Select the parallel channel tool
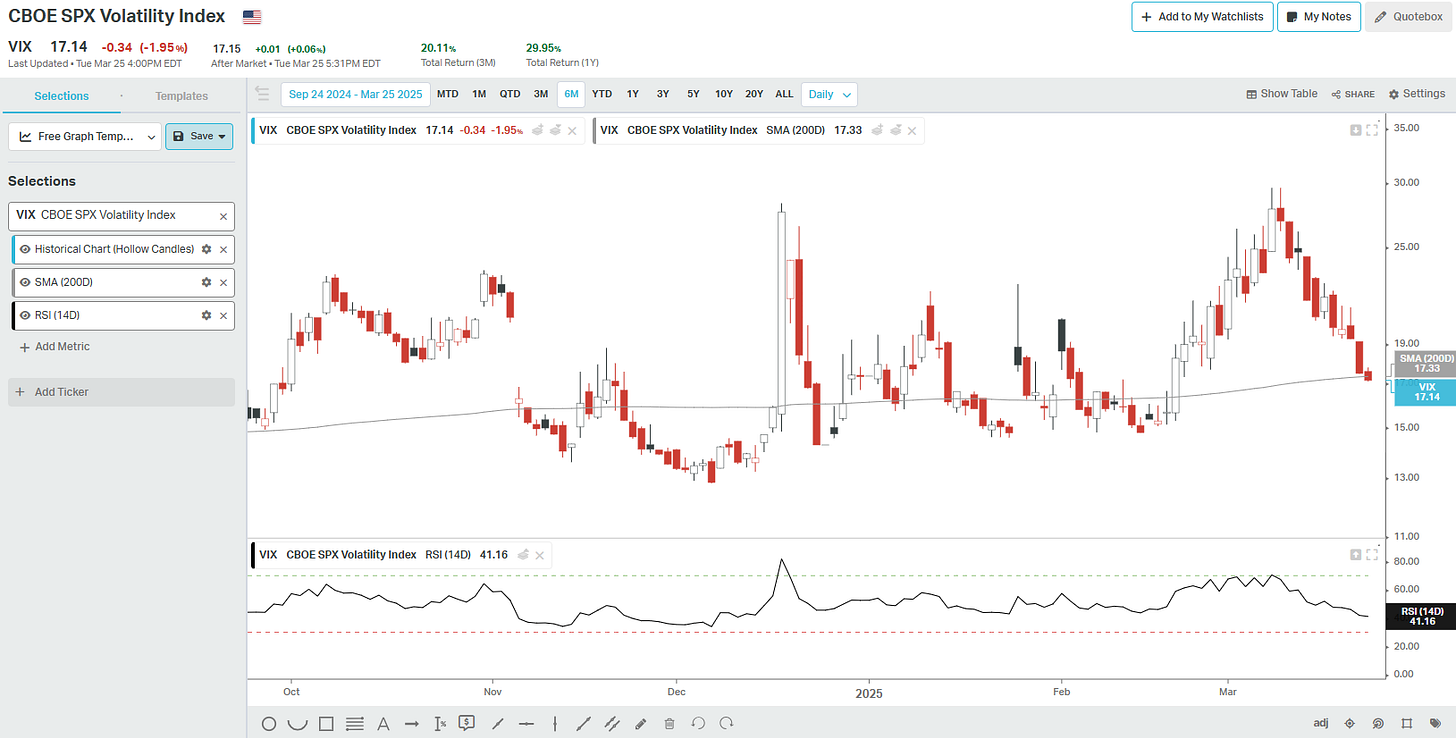The width and height of the screenshot is (1456, 738). pyautogui.click(x=612, y=724)
